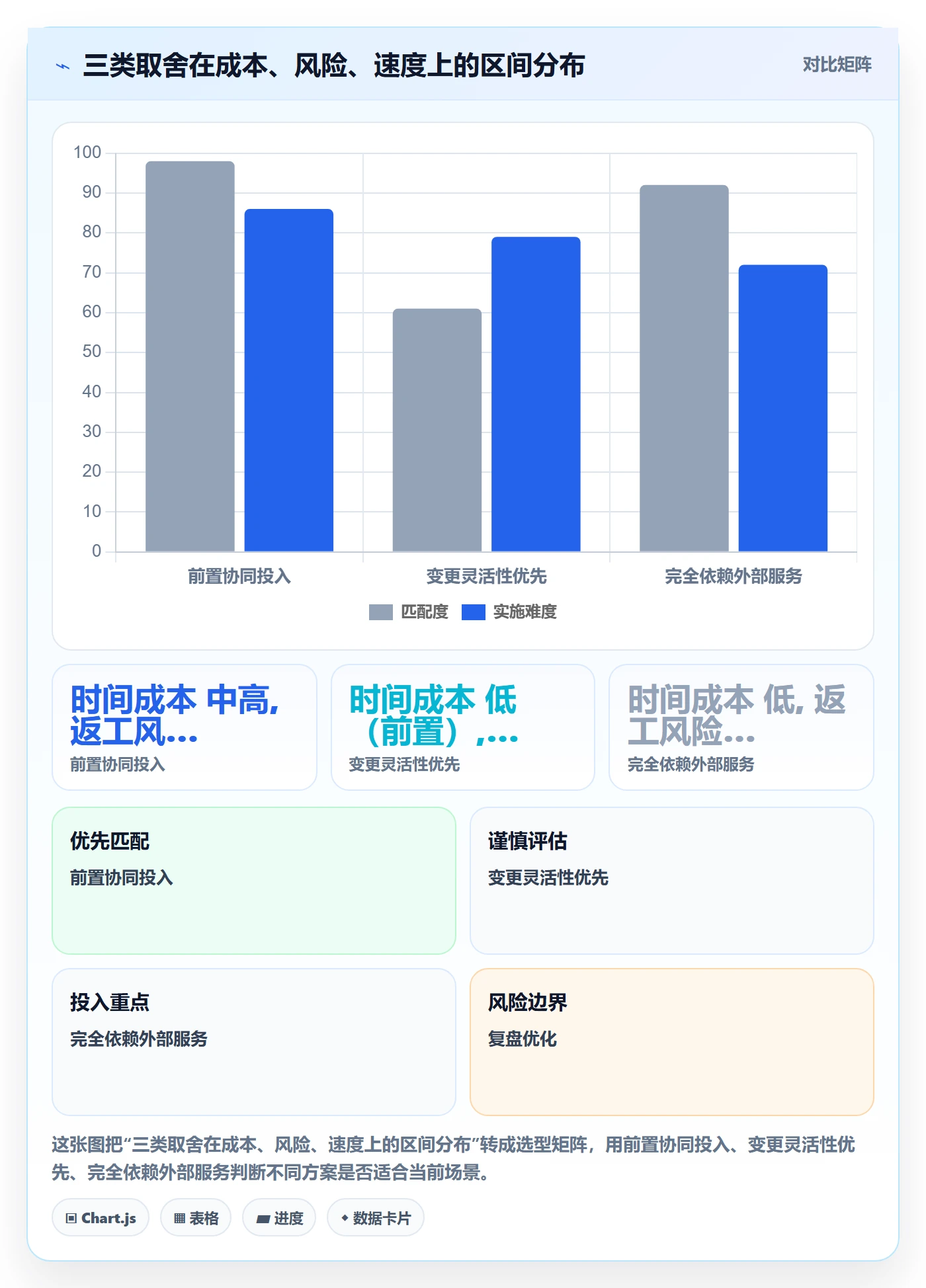Click the blue 实施难度 bar for 前置协同投入
Viewport: 926px width, 1288px height.
289,380
